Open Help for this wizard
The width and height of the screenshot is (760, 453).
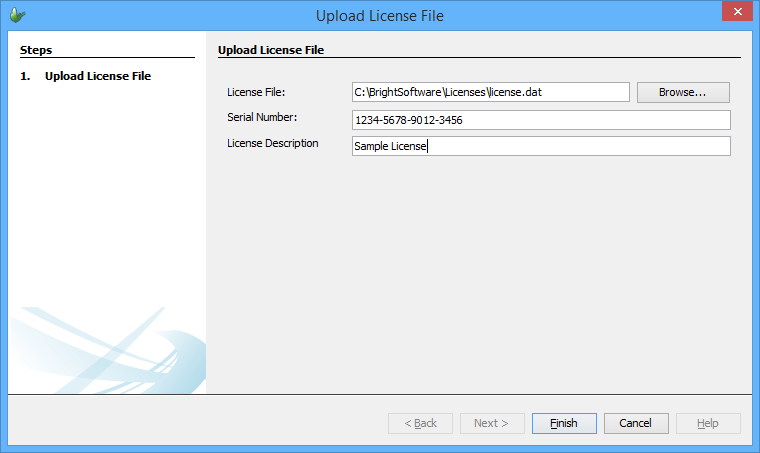[x=708, y=423]
